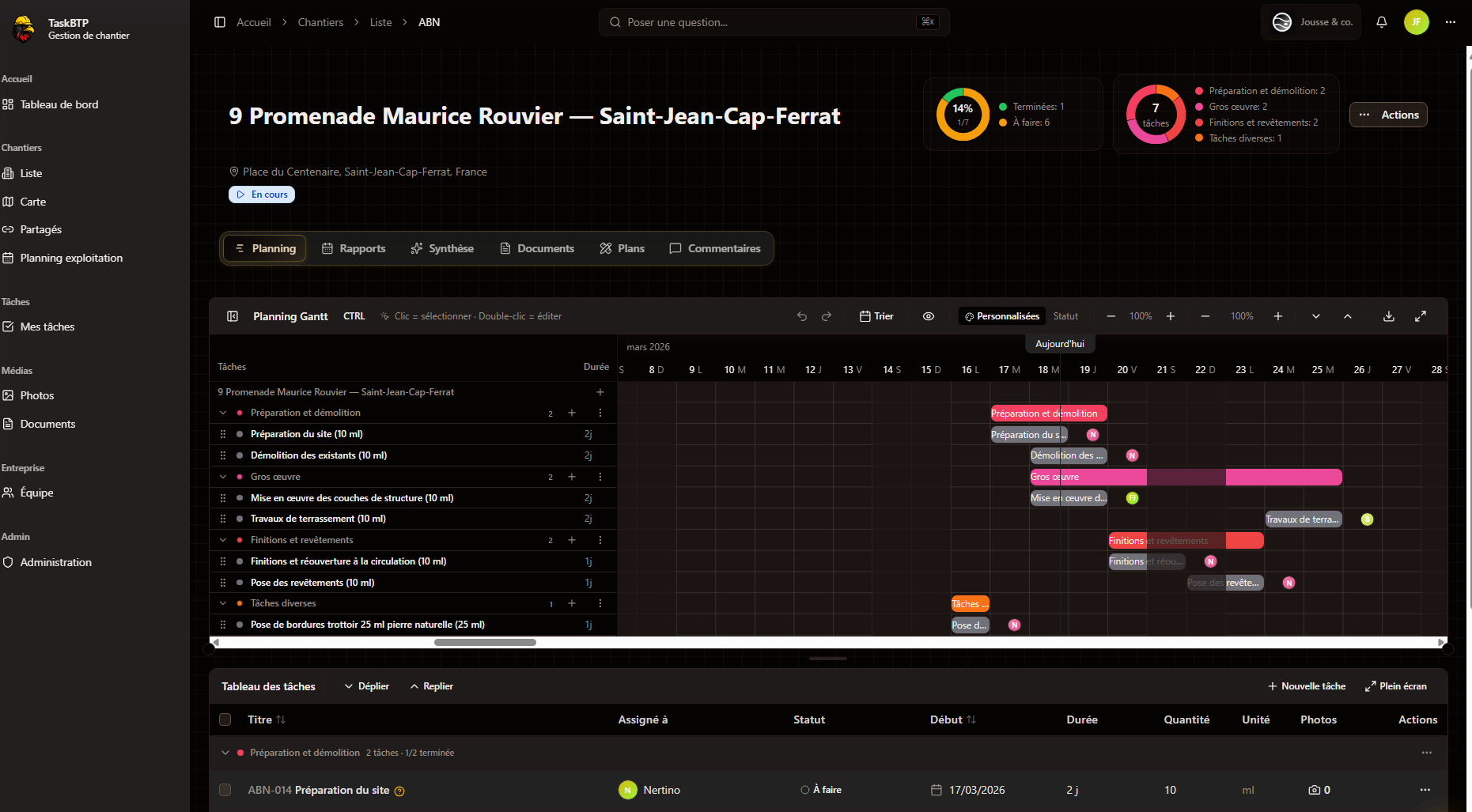The height and width of the screenshot is (812, 1472).
Task: Click the Poser une question search field
Action: coord(774,22)
